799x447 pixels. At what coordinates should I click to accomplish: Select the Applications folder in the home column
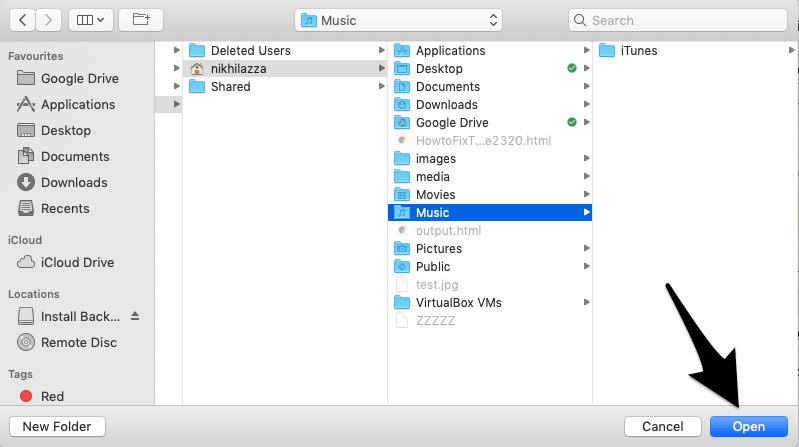coord(490,50)
